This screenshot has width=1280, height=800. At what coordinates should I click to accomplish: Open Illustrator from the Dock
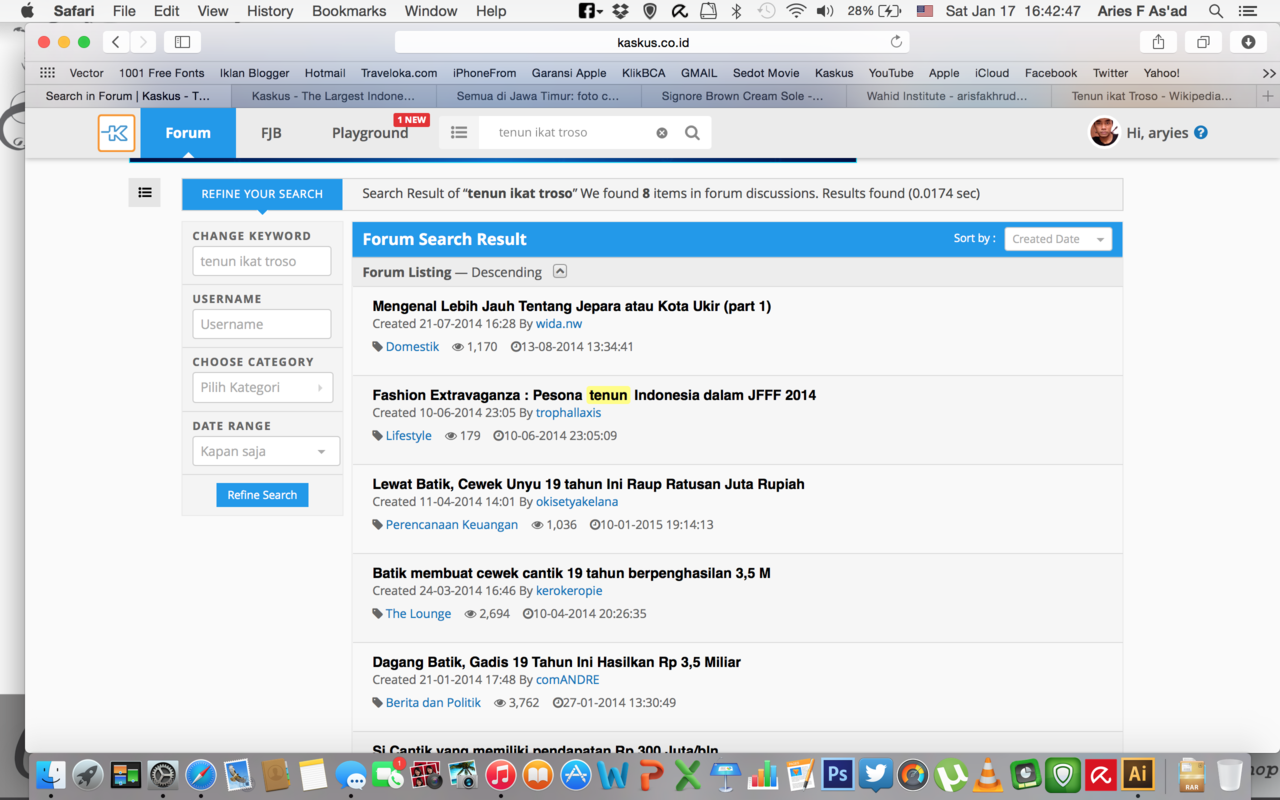click(1137, 774)
